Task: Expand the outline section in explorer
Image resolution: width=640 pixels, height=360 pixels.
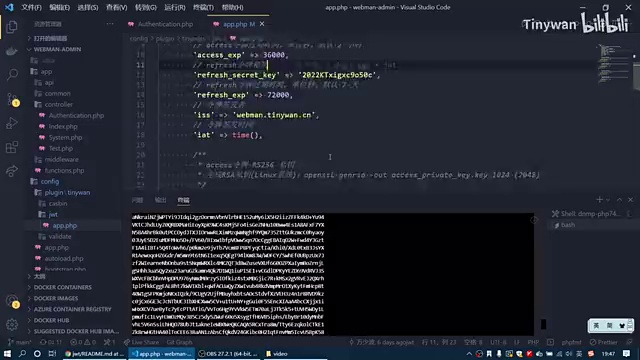Action: (40, 276)
